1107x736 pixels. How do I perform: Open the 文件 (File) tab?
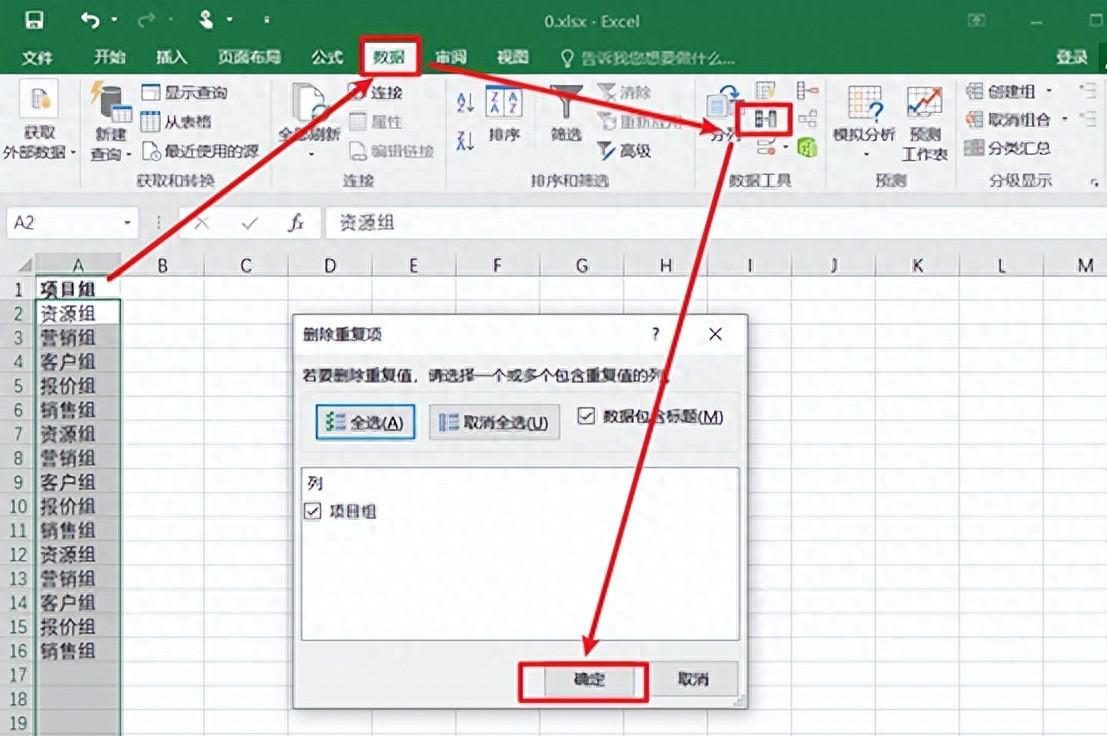37,58
